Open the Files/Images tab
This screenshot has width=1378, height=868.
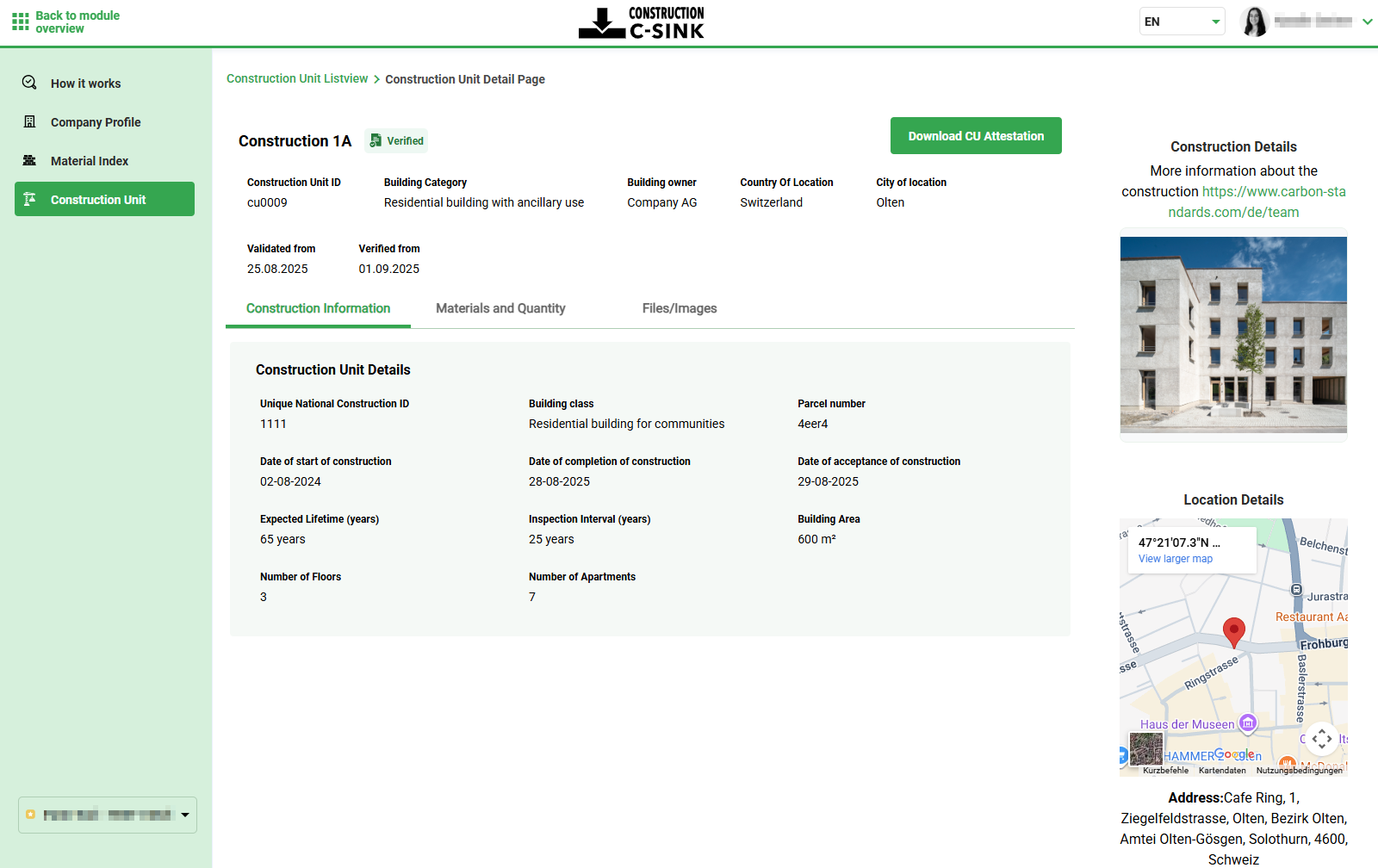click(x=679, y=308)
